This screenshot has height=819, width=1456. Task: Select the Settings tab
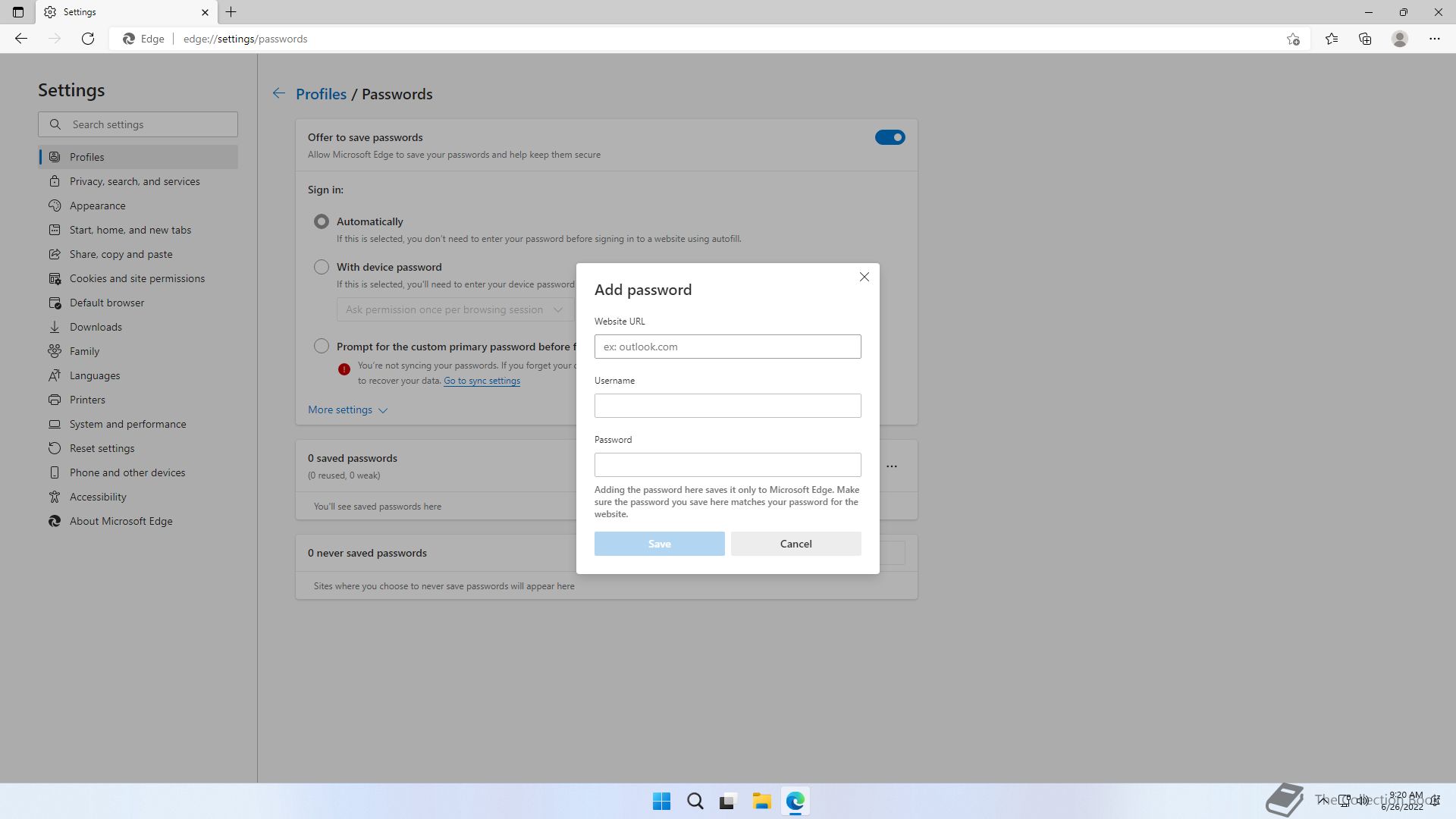(x=127, y=12)
